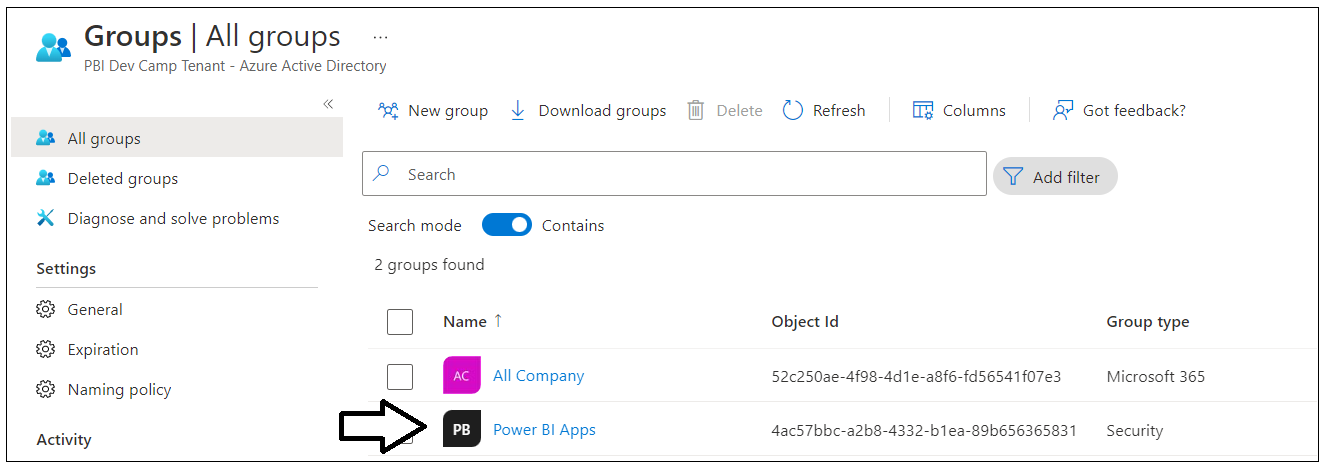The image size is (1325, 469).
Task: Open the All groups menu item
Action: pyautogui.click(x=177, y=138)
